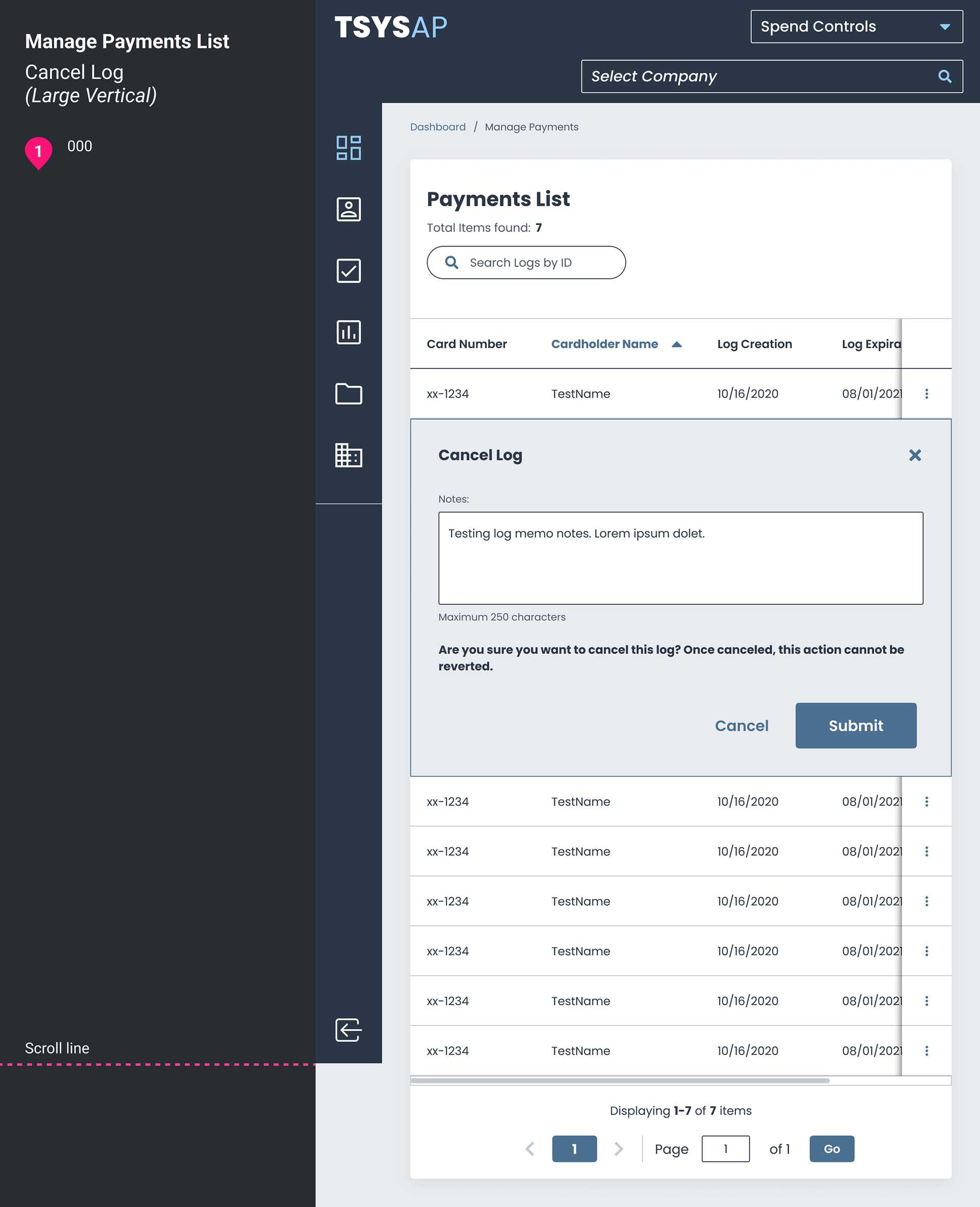Go to the Dashboard breadcrumb link
The image size is (980, 1207).
(437, 127)
